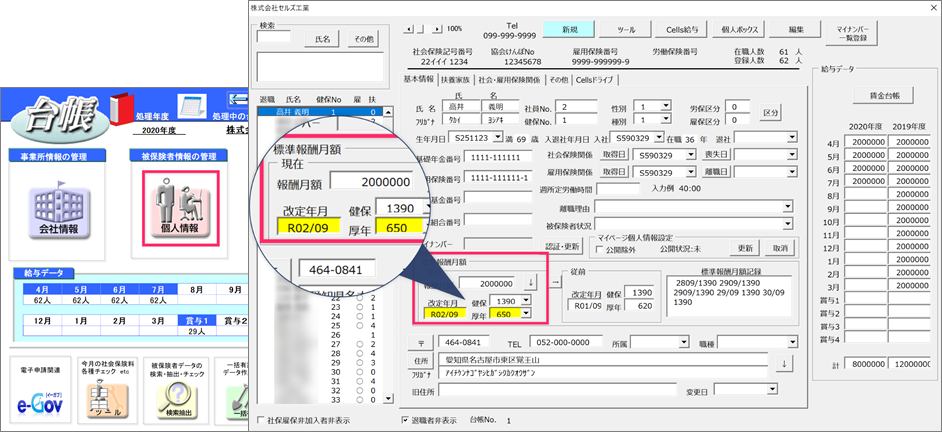Open the 種別 dropdown
Screen dimensions: 942x433
(664, 120)
